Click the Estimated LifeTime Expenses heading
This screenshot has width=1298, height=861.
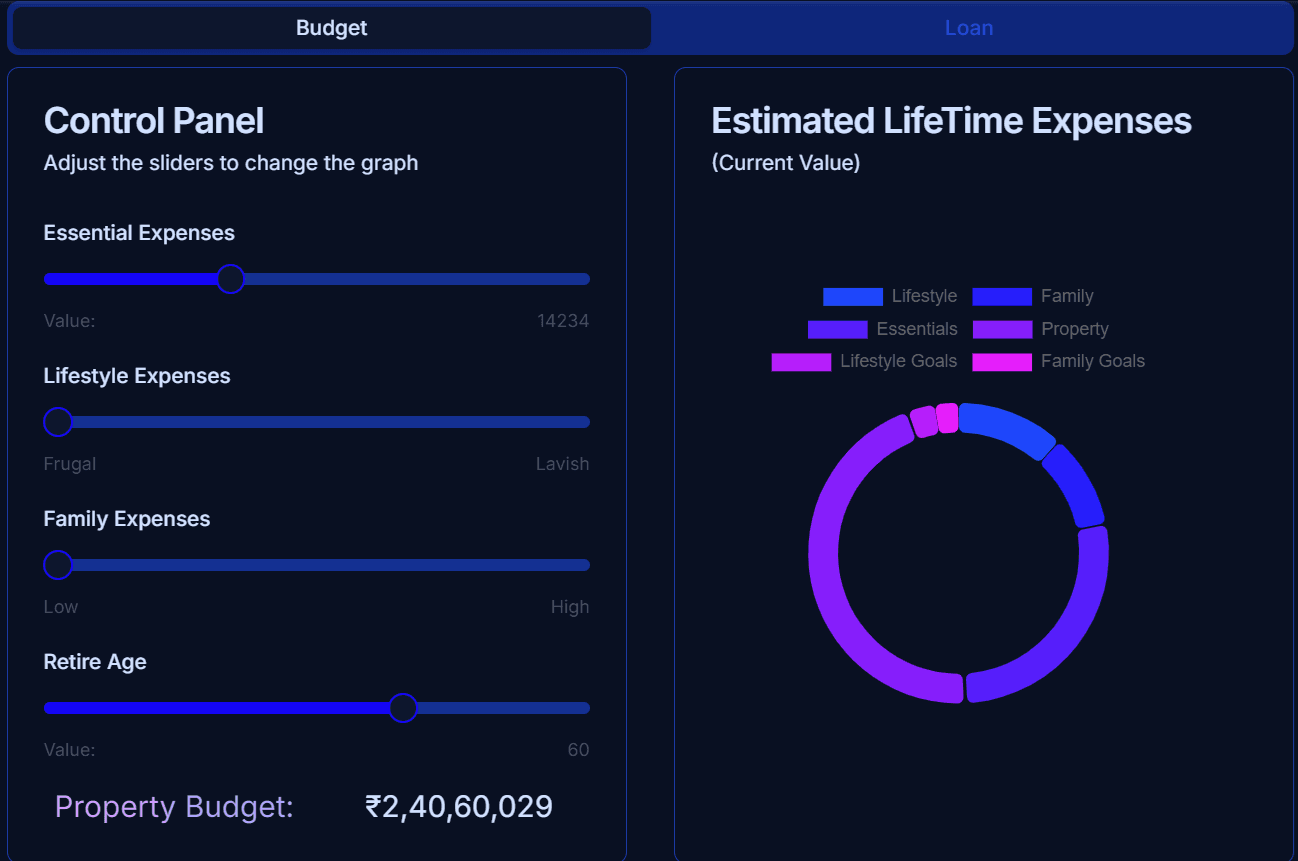click(x=951, y=121)
